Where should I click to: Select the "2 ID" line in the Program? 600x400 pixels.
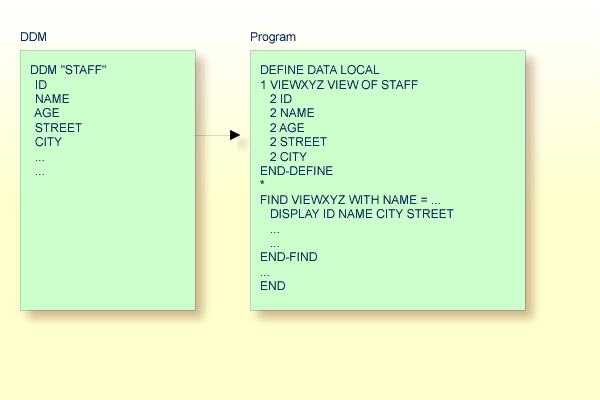(x=281, y=99)
